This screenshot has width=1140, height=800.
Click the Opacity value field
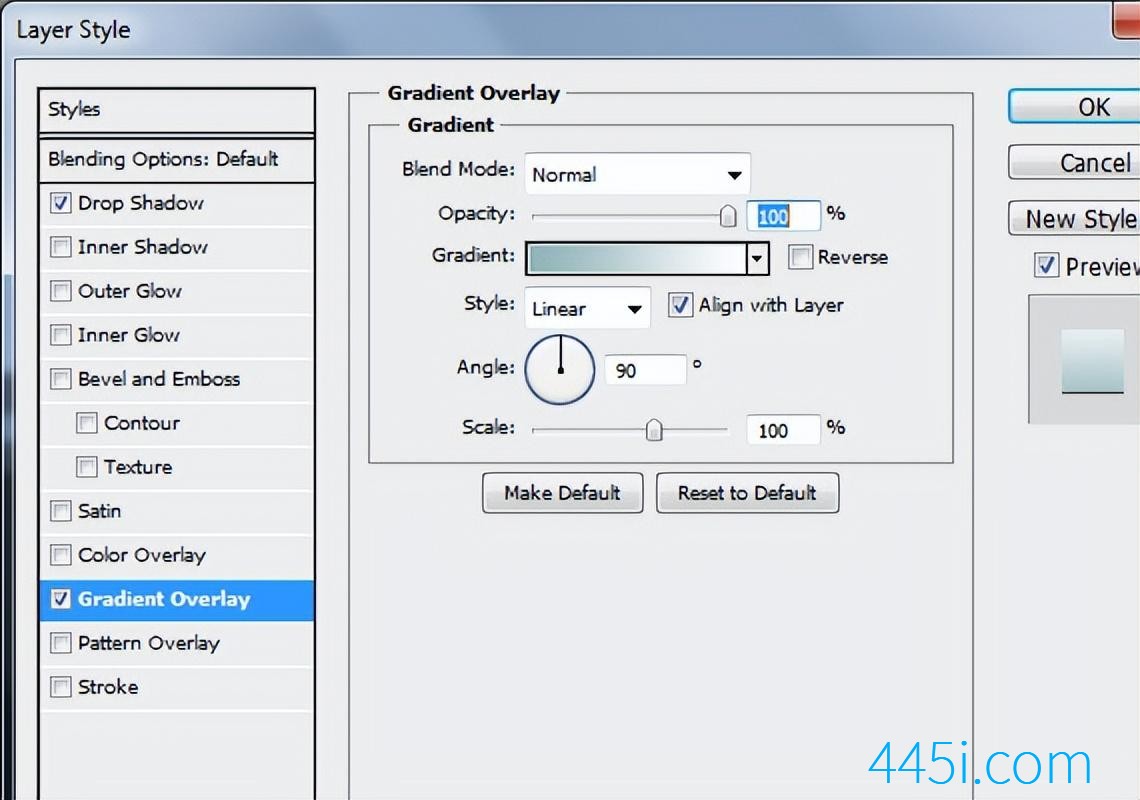click(x=784, y=216)
